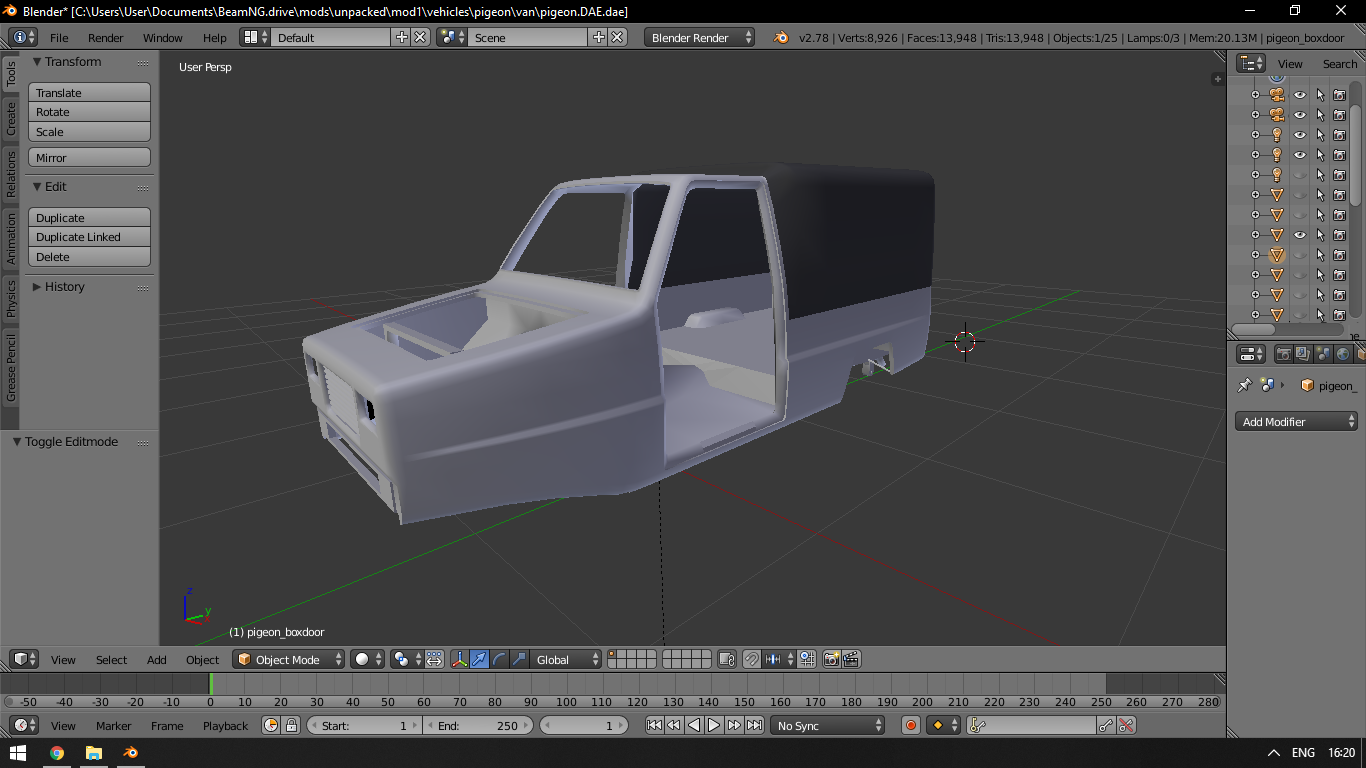Toggle the timeline padlock icon
1366x768 pixels.
pyautogui.click(x=291, y=725)
